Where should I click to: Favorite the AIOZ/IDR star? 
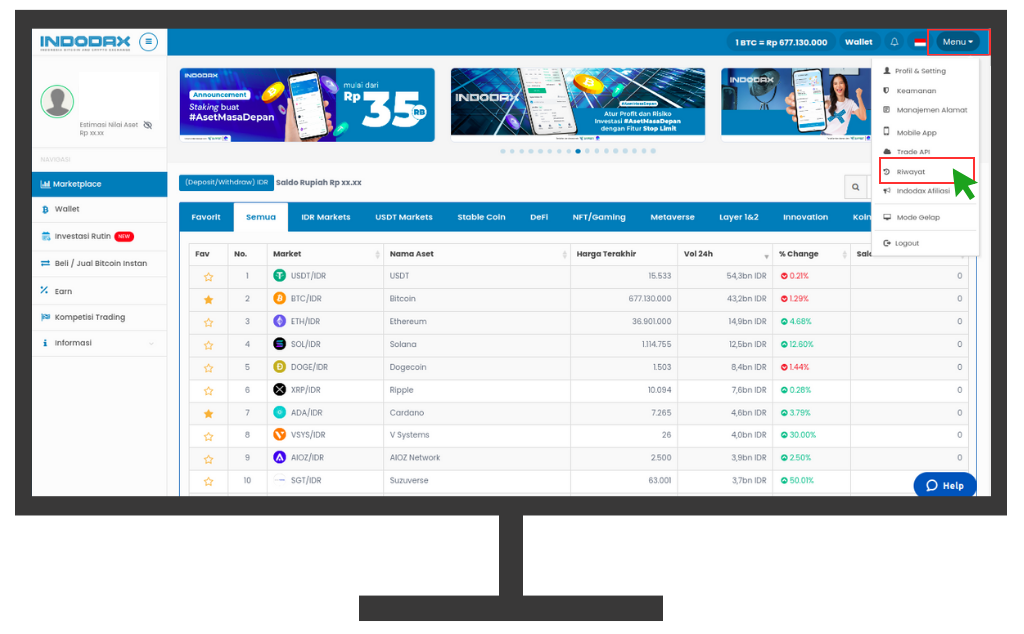point(208,459)
